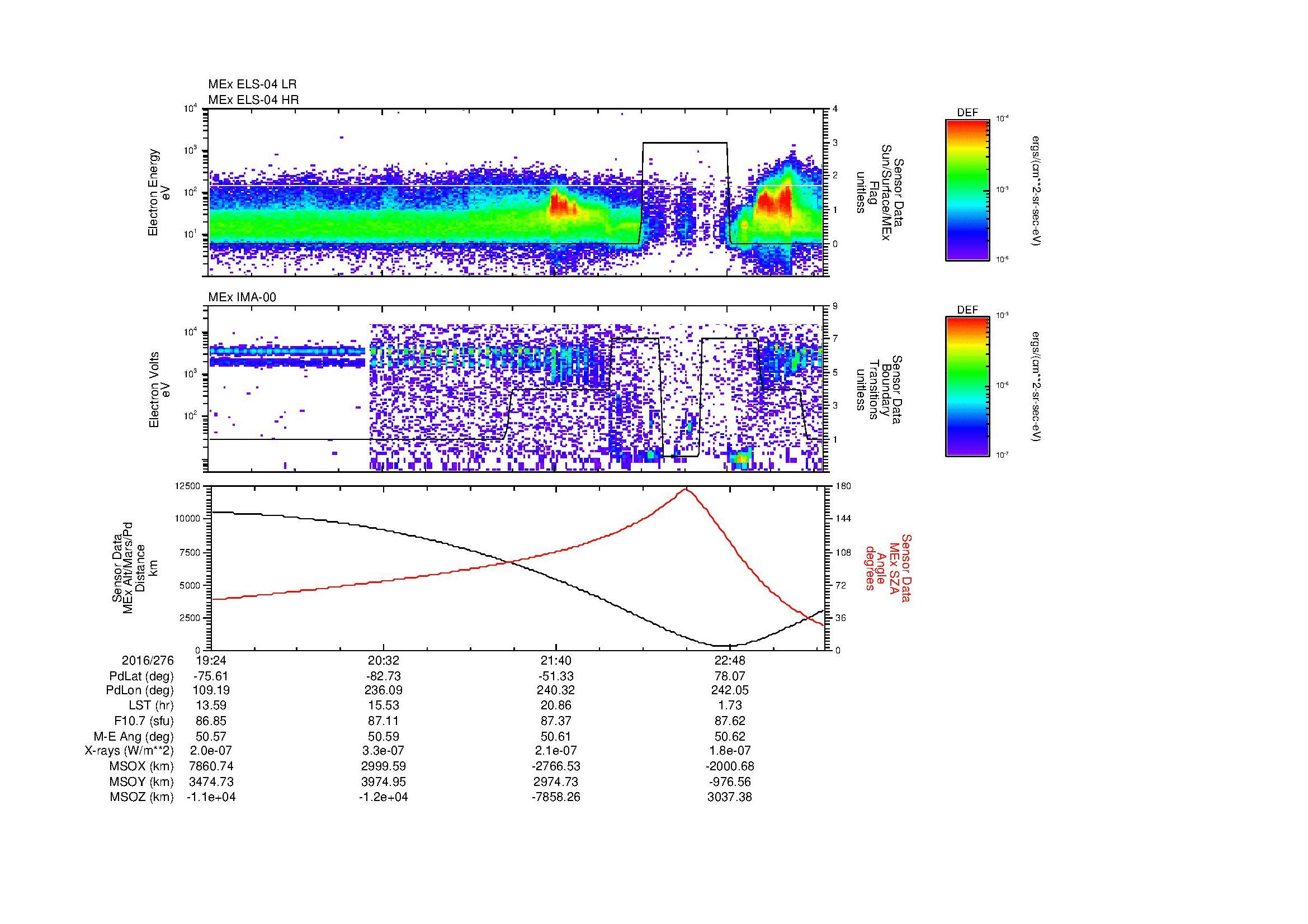This screenshot has height=924, width=1308.
Task: Click the 'DEF' label above the IMA color bar
Action: (967, 310)
